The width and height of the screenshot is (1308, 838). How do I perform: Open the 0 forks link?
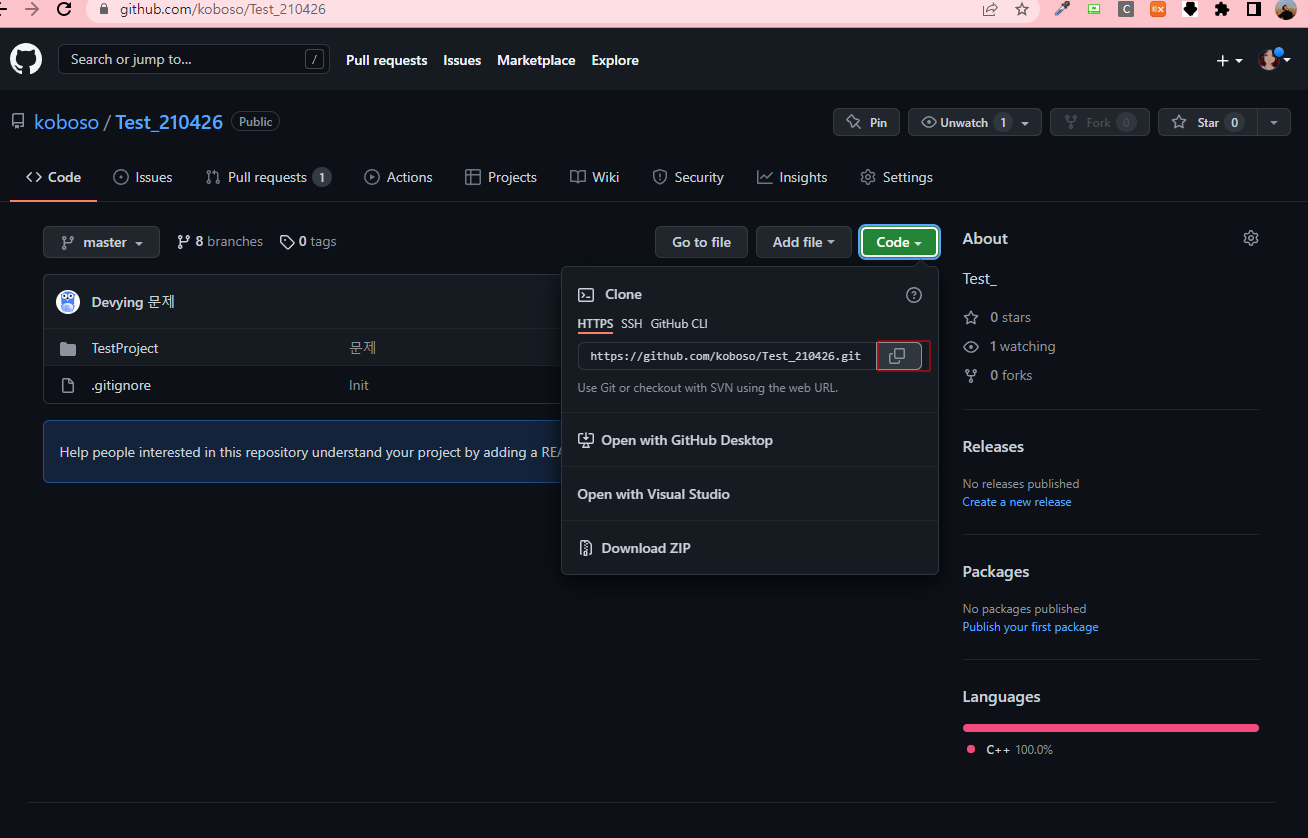pyautogui.click(x=998, y=375)
